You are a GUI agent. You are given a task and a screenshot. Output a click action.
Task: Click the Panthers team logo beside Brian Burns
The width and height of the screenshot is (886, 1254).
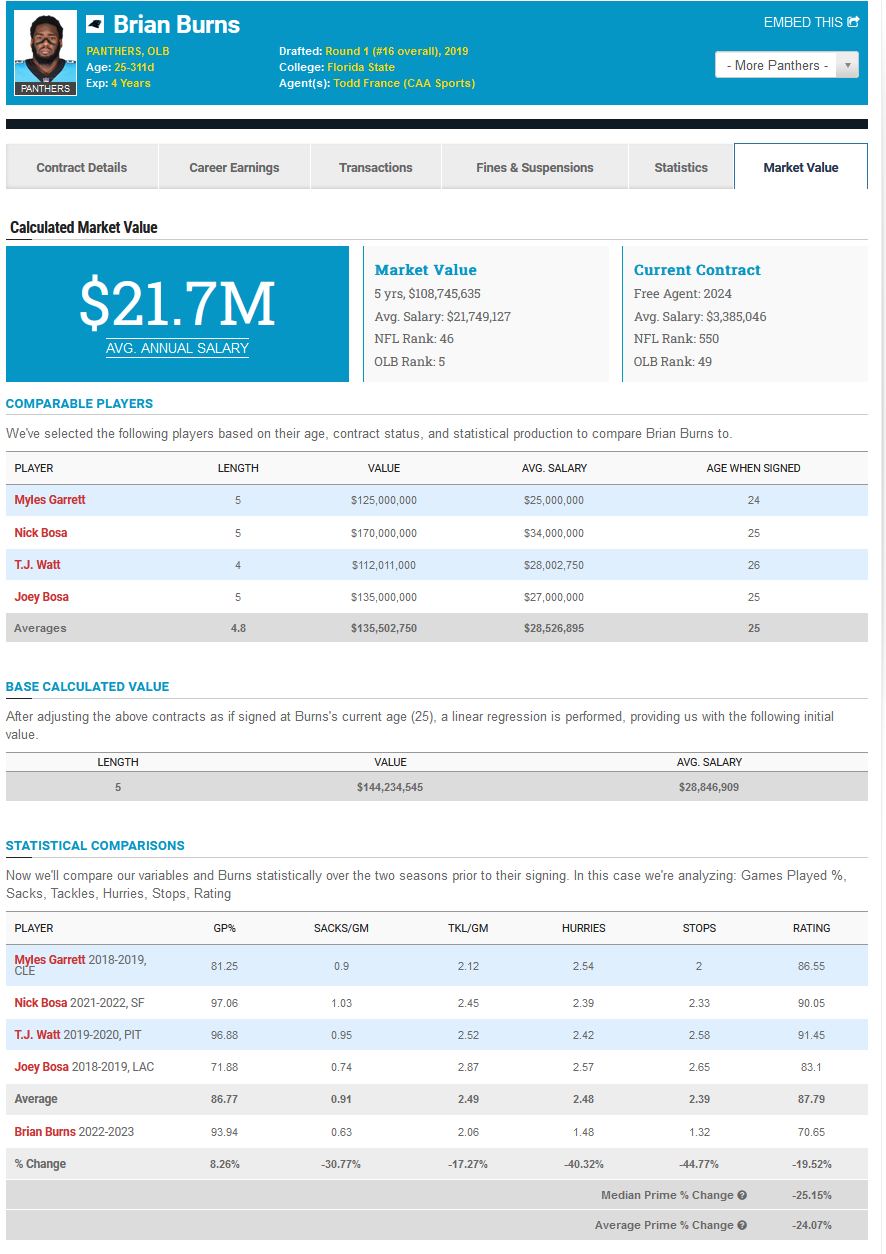click(x=95, y=24)
